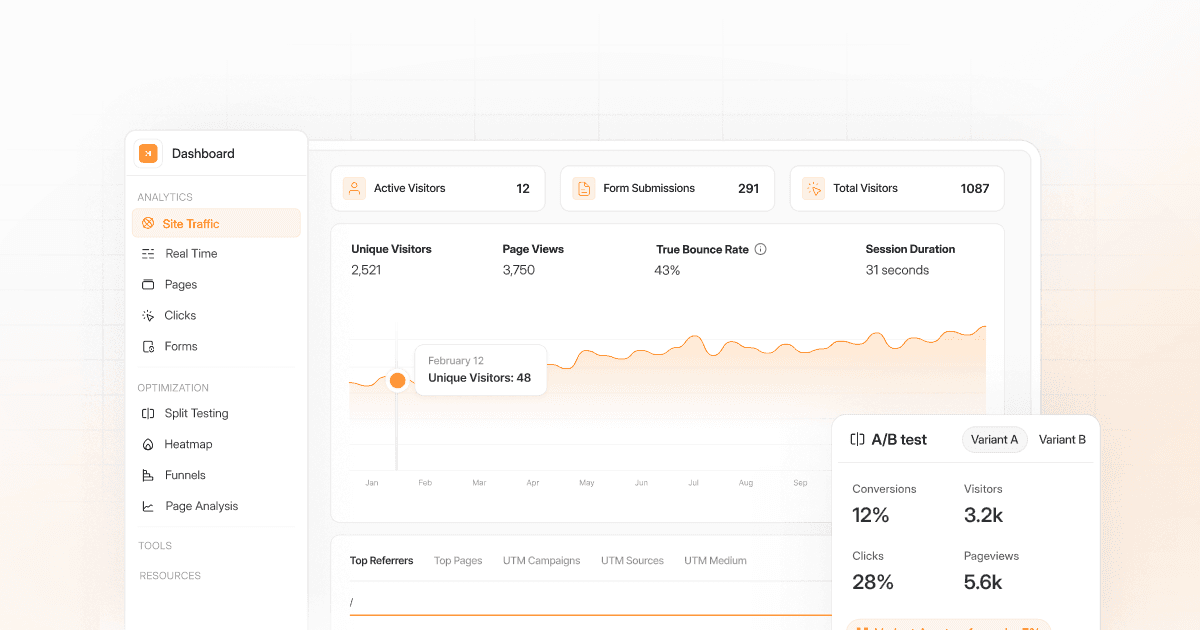Image resolution: width=1200 pixels, height=630 pixels.
Task: Click the Heatmap flame icon
Action: coord(148,444)
